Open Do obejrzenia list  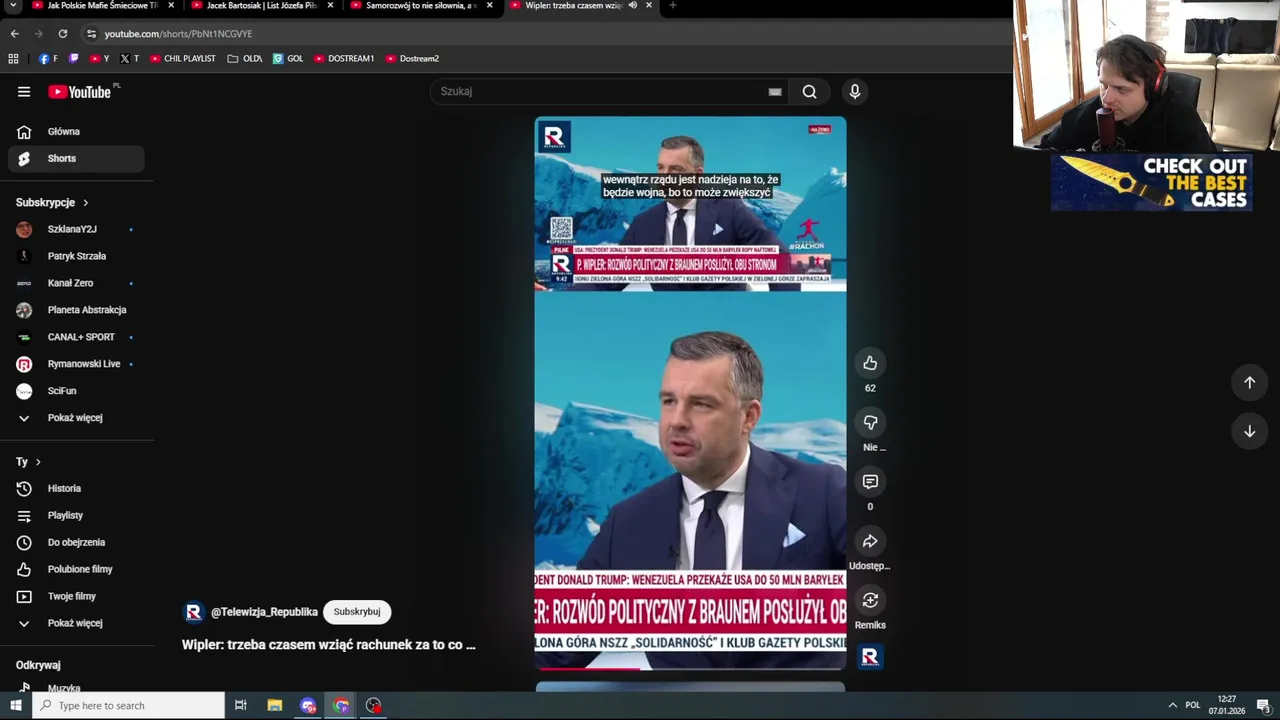click(76, 543)
